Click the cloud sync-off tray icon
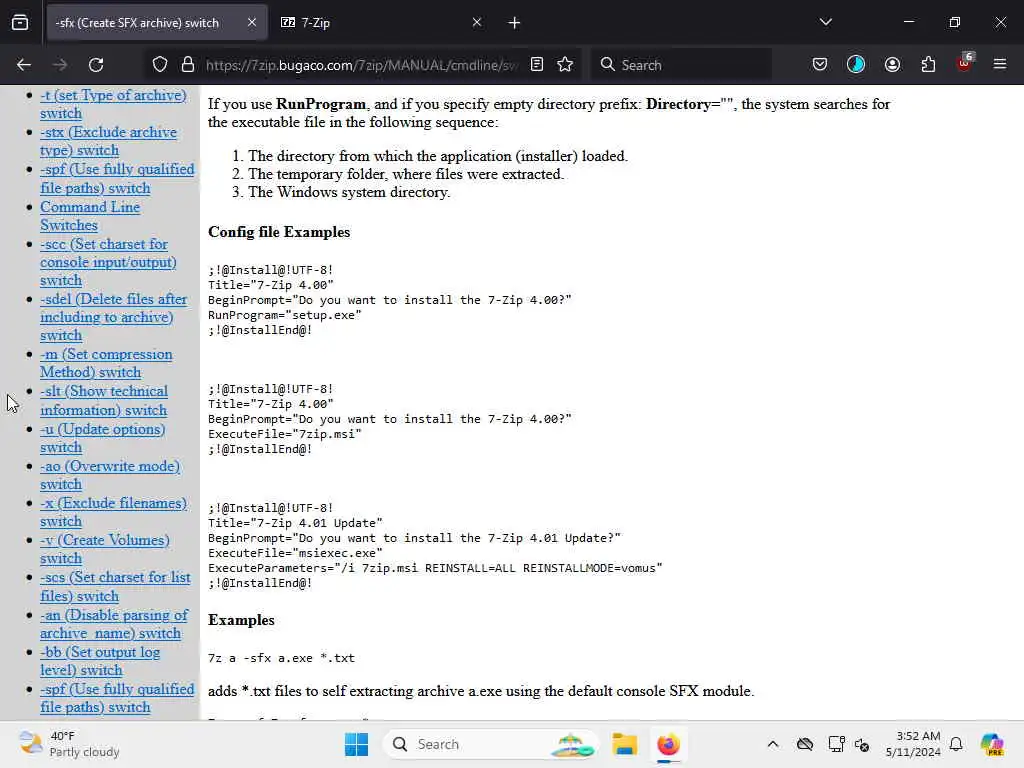 pos(805,744)
